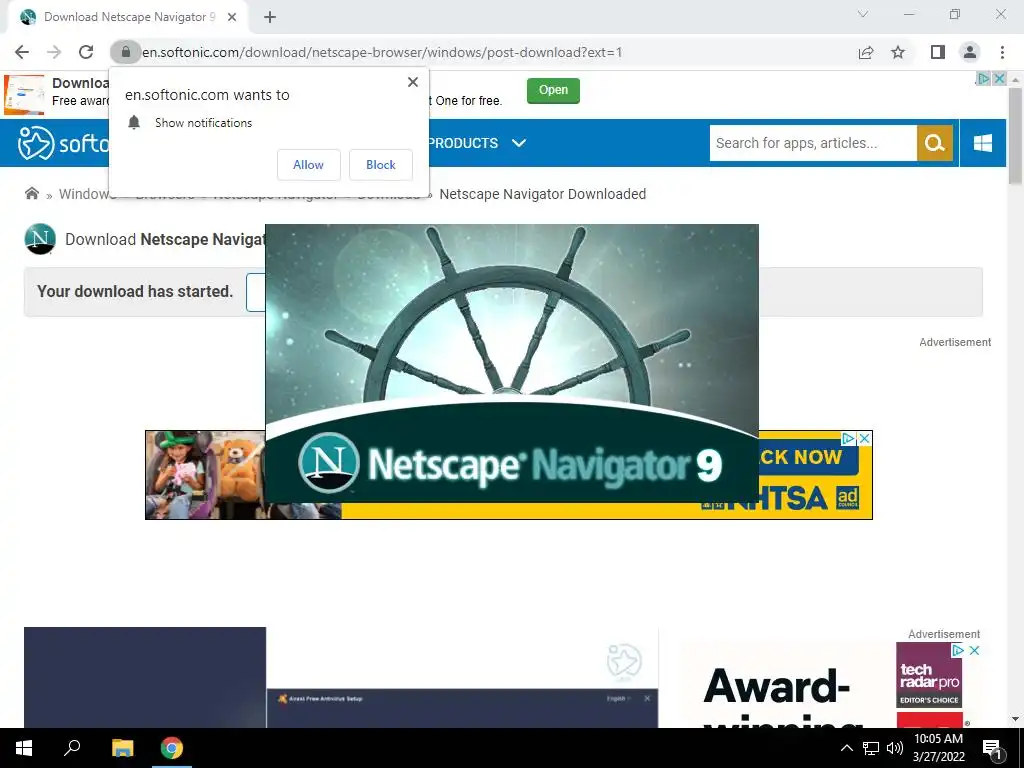Click the scrollbar down arrow

[x=1015, y=719]
